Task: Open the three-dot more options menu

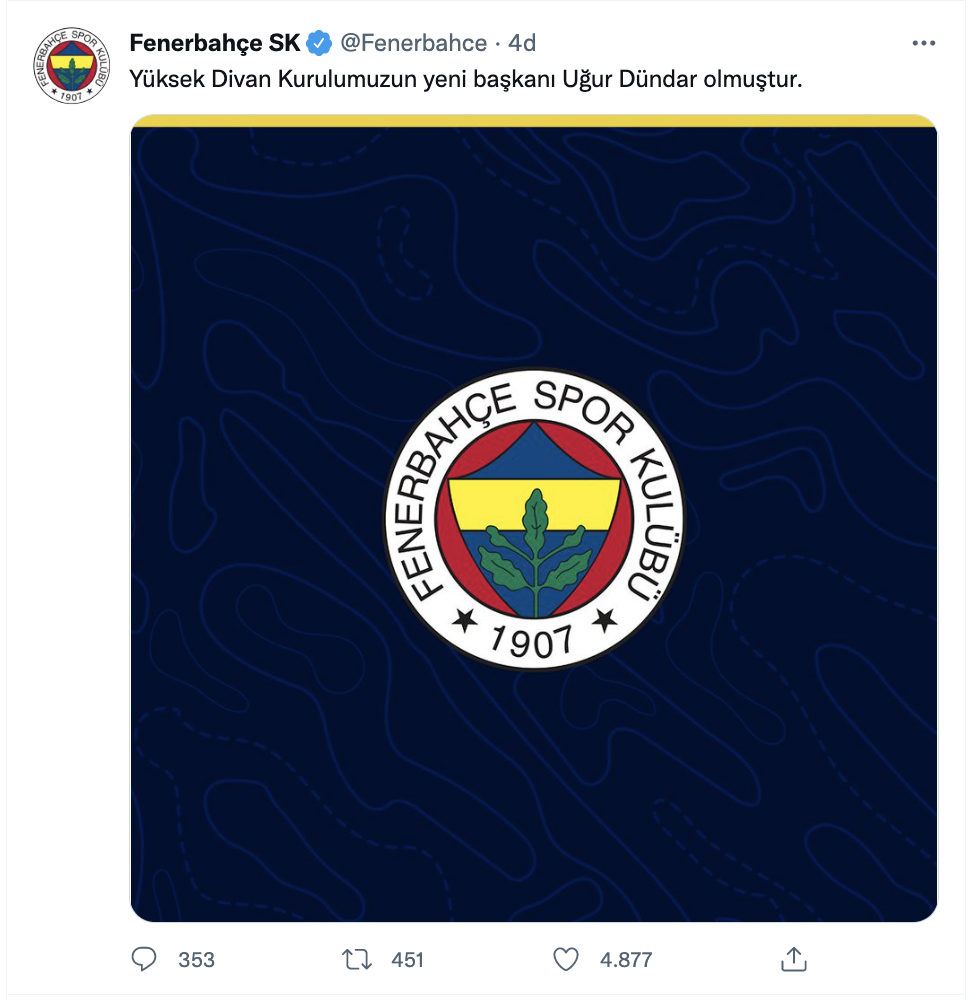Action: (x=923, y=43)
